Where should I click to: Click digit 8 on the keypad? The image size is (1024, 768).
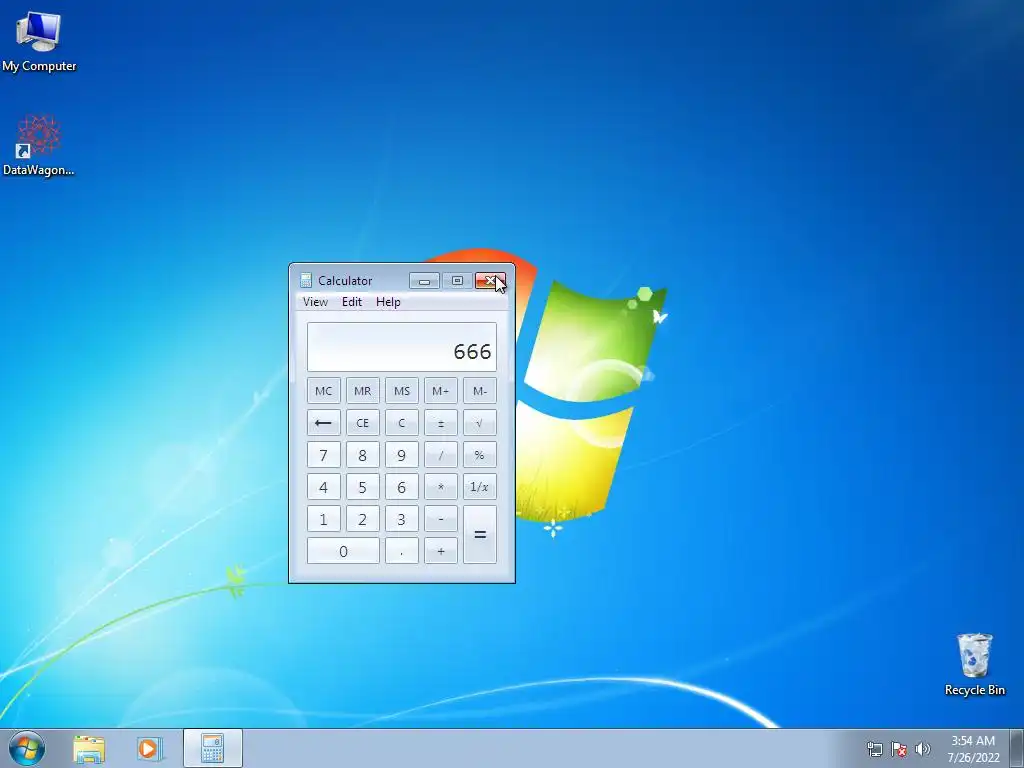pos(362,455)
